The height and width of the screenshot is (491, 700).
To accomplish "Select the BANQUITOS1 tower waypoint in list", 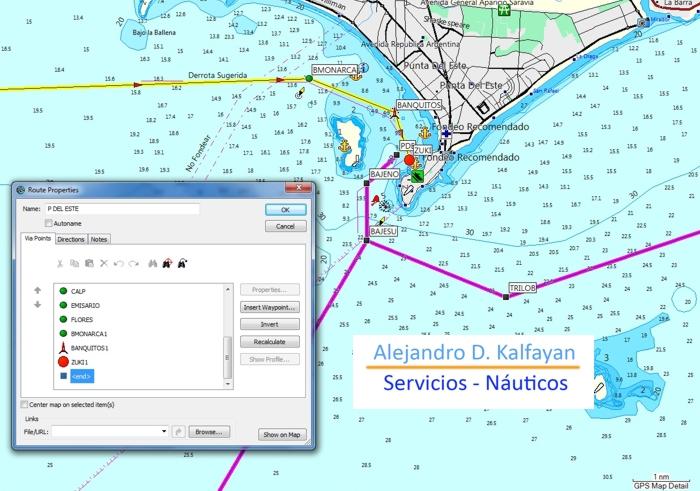I will tap(89, 348).
